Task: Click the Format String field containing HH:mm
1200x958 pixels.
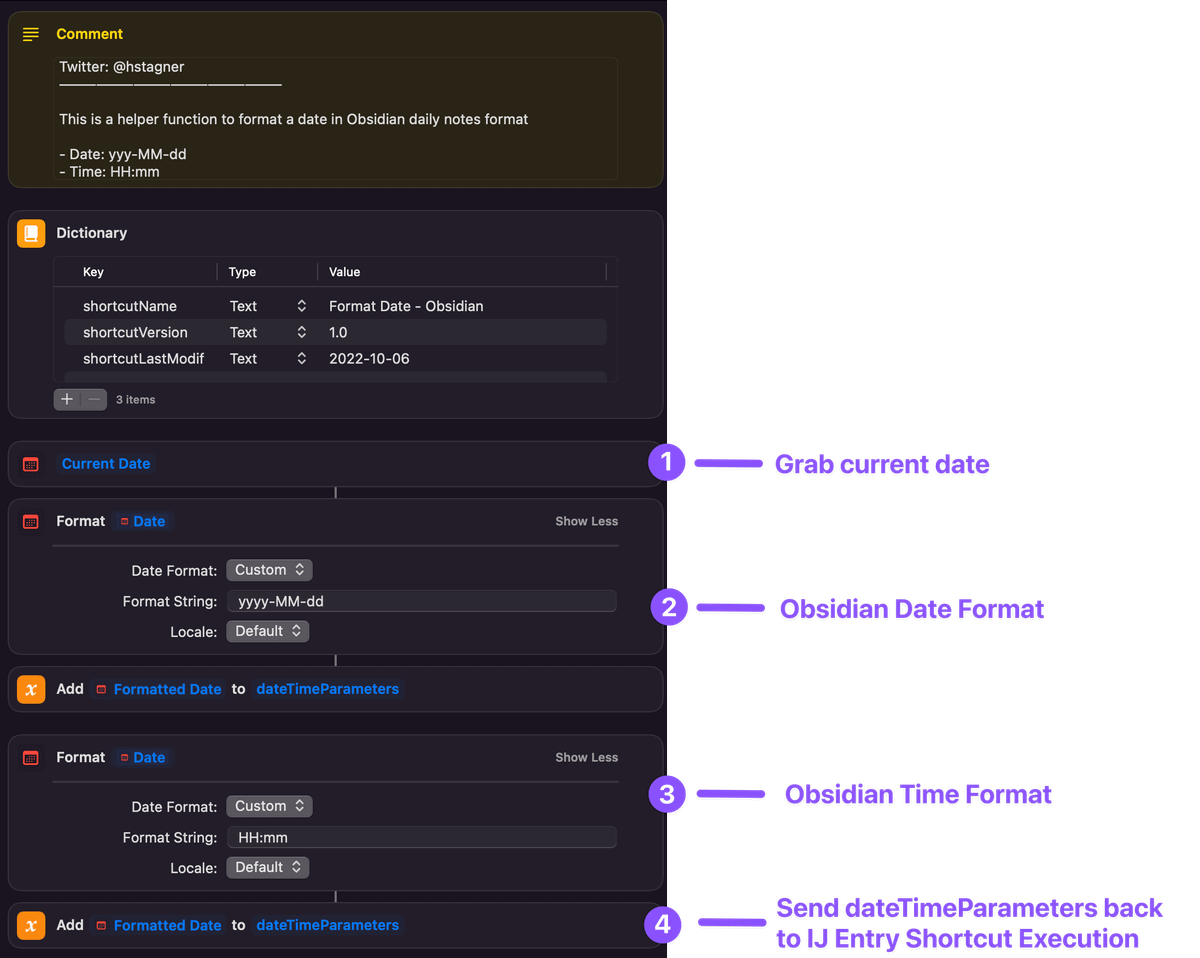Action: [421, 837]
